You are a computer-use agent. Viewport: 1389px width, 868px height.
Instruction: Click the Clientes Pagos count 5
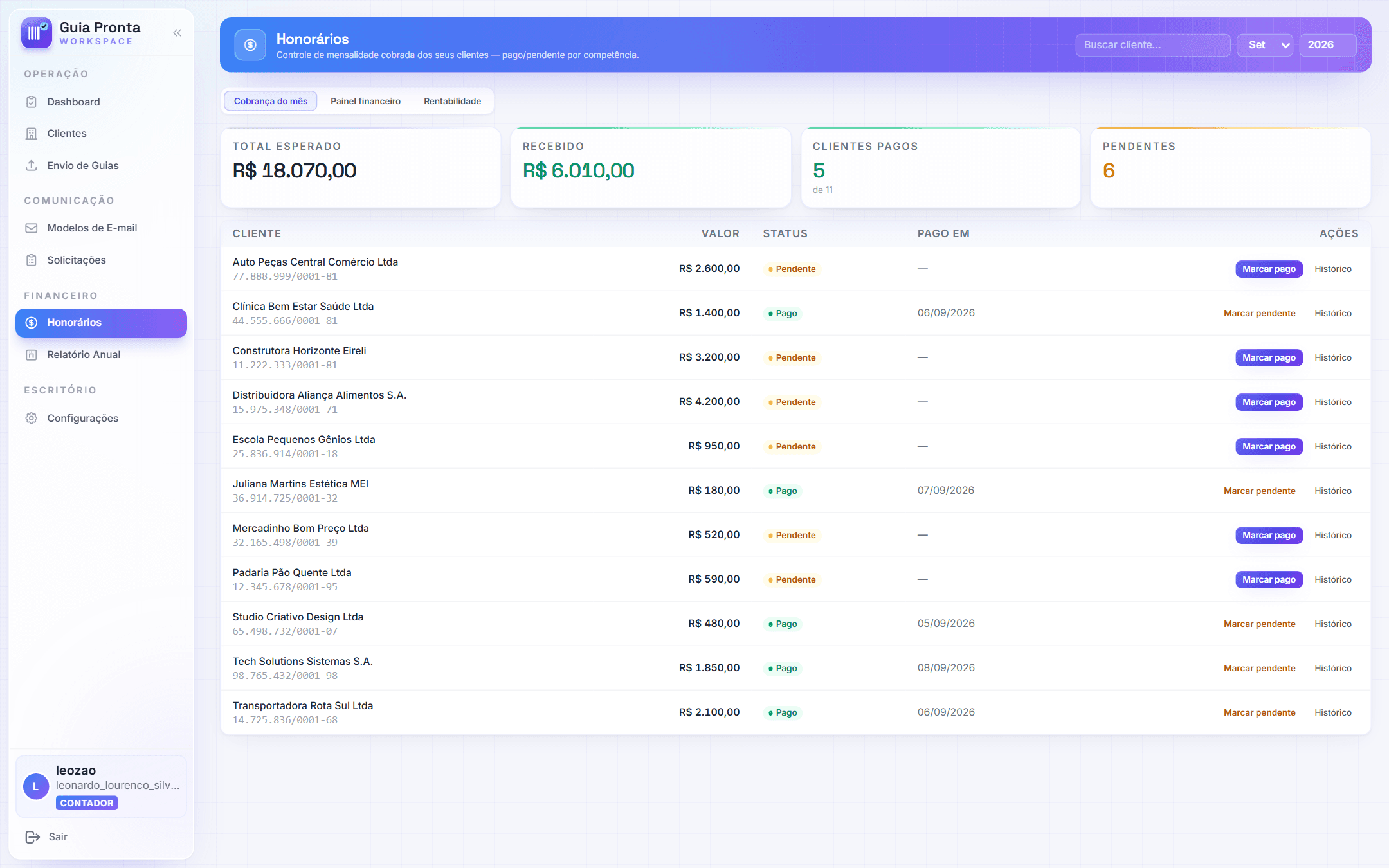[x=819, y=170]
